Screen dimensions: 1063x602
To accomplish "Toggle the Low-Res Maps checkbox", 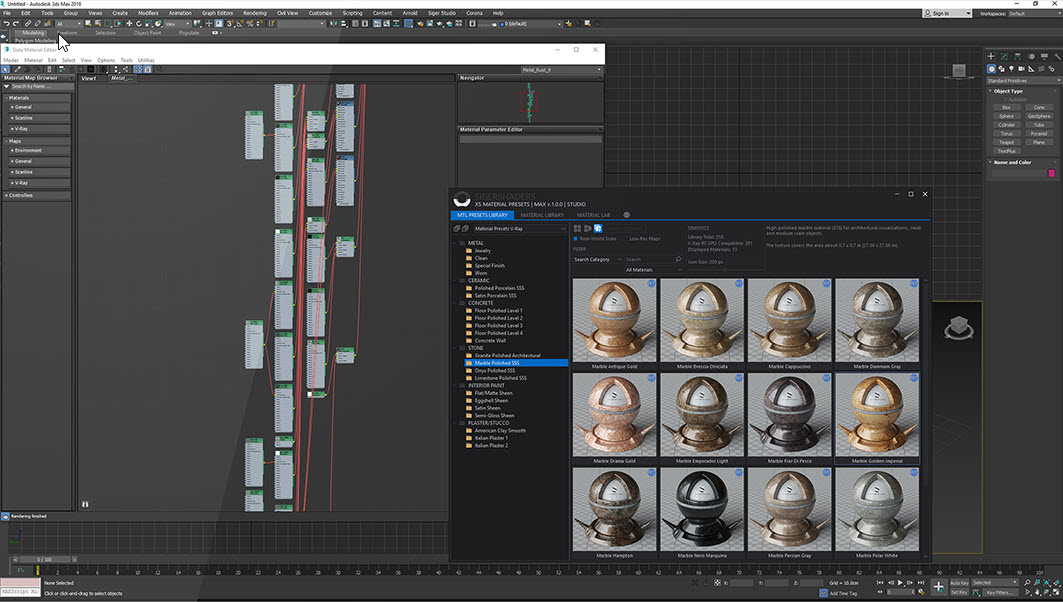I will (626, 238).
